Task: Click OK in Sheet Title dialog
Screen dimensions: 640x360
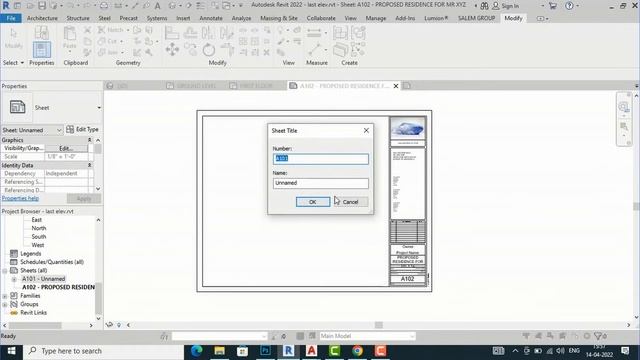Action: 313,202
